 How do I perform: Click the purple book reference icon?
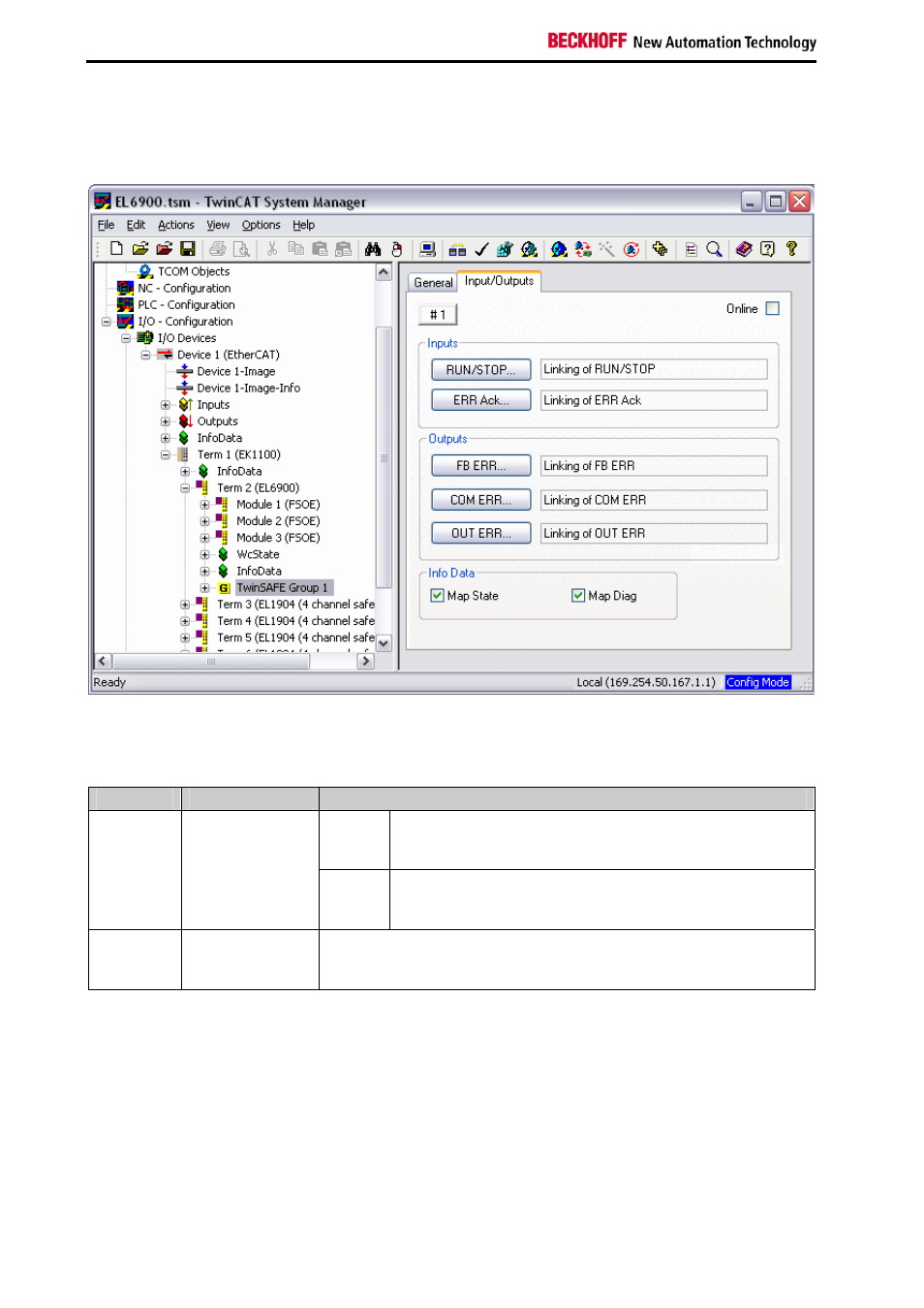[744, 249]
